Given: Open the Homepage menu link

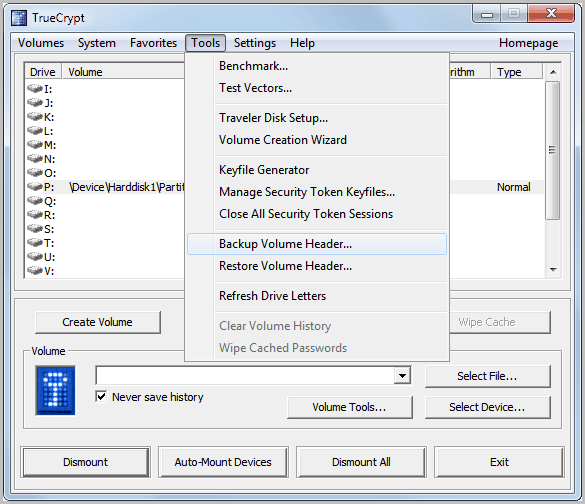Looking at the screenshot, I should coord(528,43).
